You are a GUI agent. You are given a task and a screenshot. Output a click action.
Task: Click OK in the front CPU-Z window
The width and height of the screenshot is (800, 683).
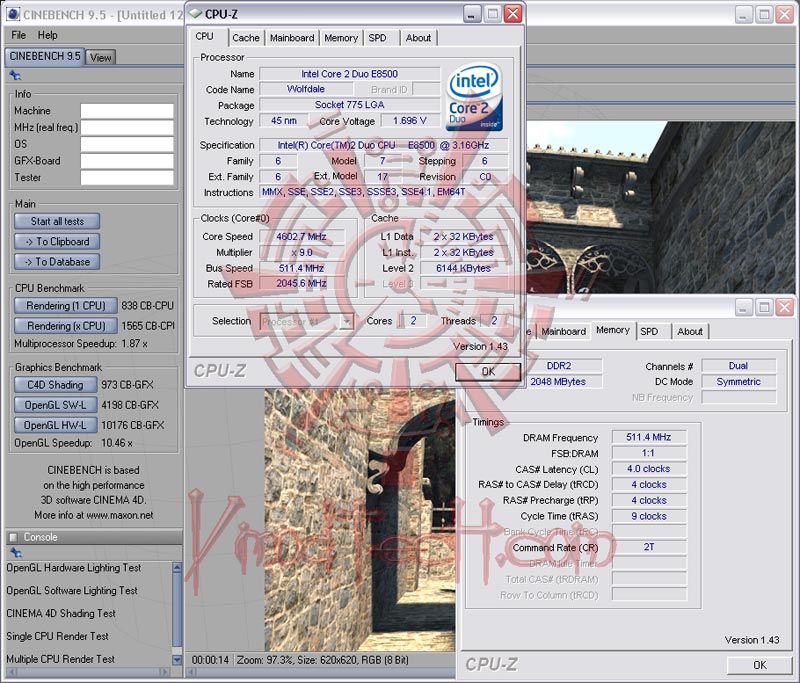coord(488,371)
